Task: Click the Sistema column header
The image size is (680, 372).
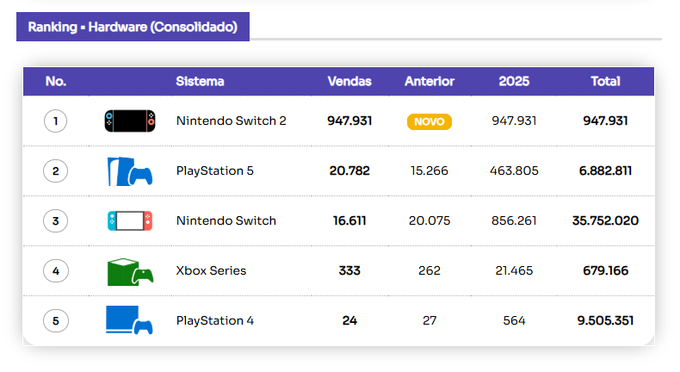Action: point(200,81)
